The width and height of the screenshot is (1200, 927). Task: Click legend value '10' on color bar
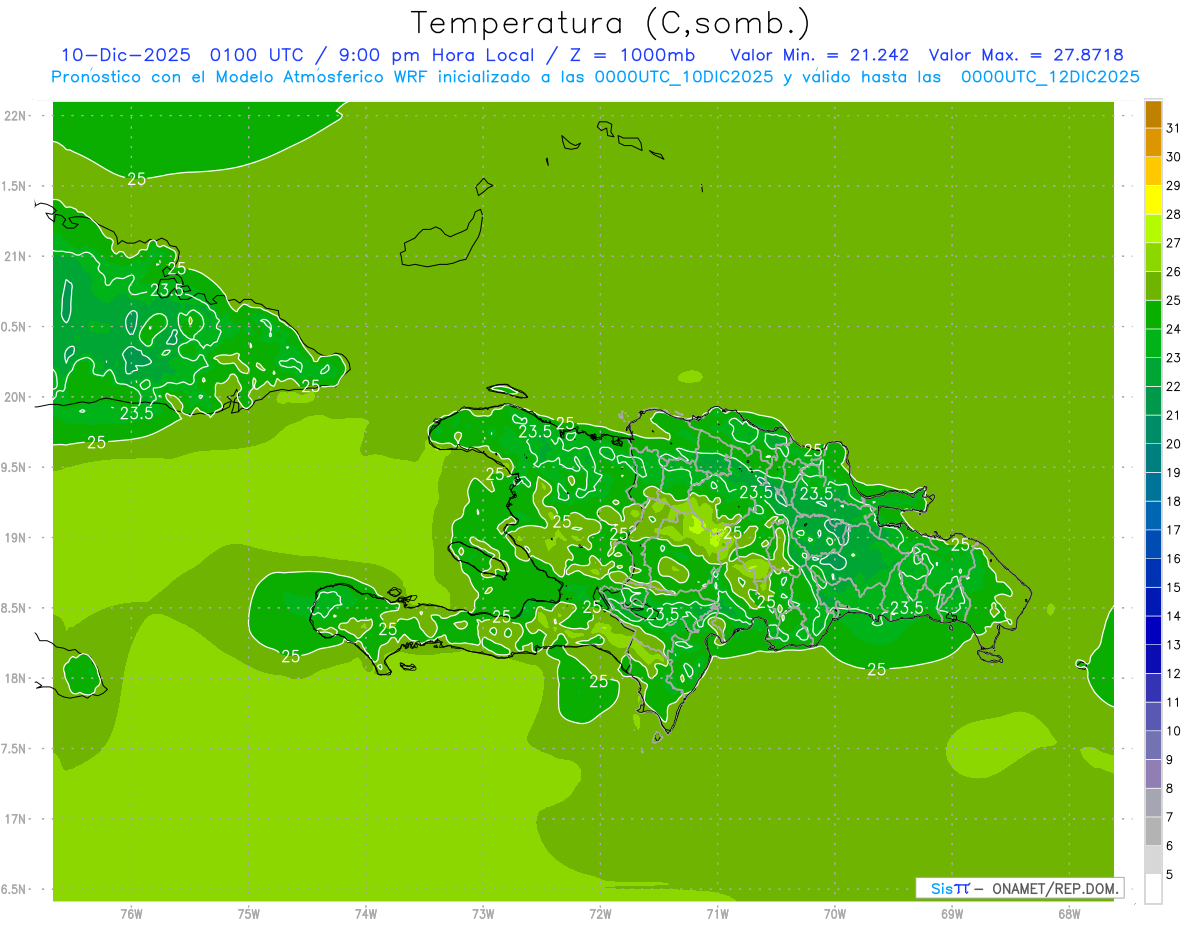point(1174,731)
